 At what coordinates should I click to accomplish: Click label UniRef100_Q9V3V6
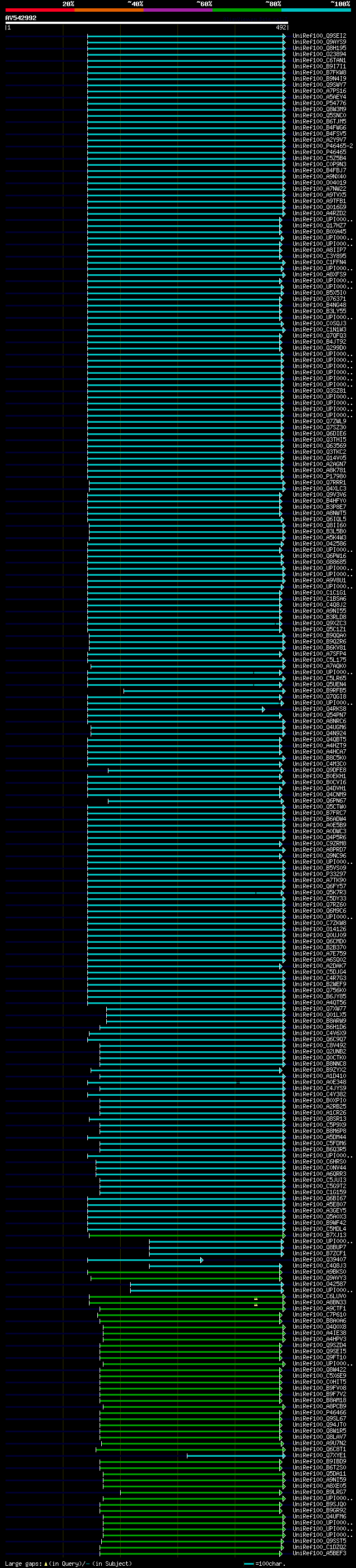point(319,495)
